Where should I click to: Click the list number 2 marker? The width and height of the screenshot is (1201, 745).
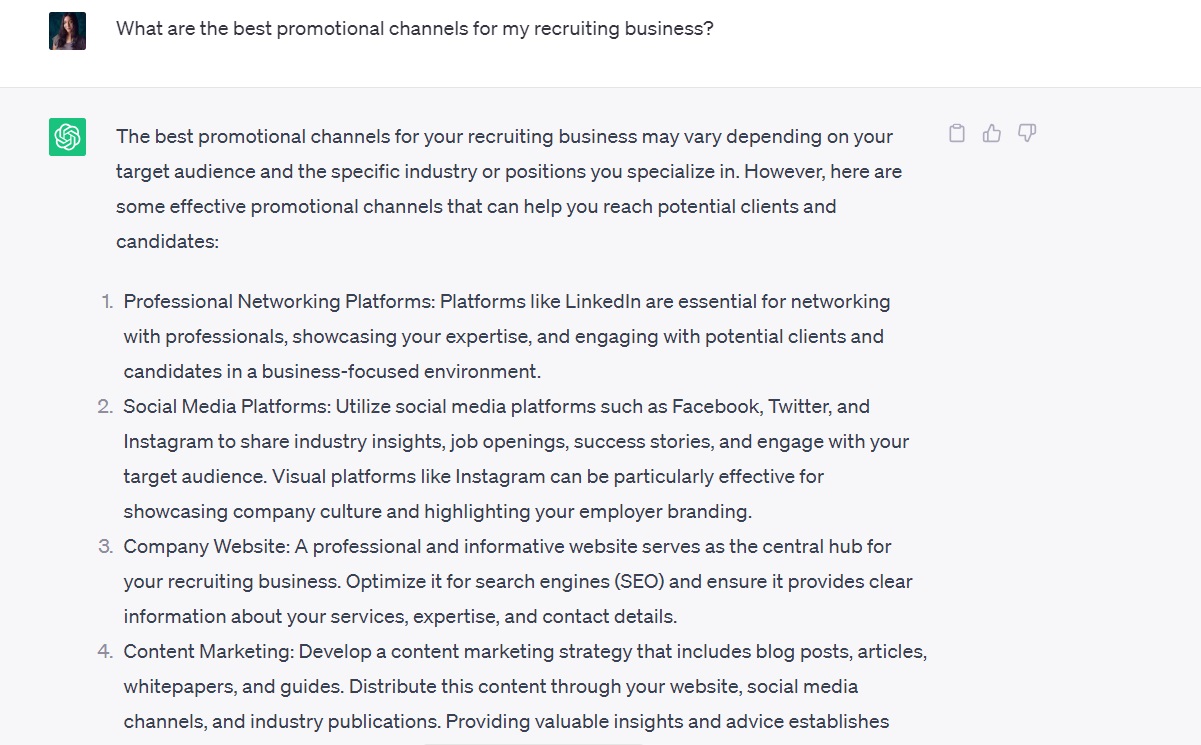(x=105, y=406)
